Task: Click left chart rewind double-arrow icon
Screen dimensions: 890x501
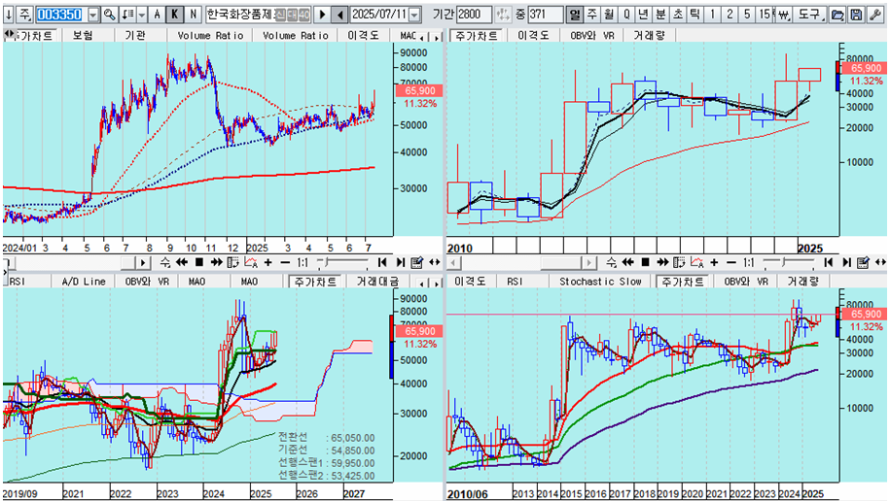Action: pos(182,262)
